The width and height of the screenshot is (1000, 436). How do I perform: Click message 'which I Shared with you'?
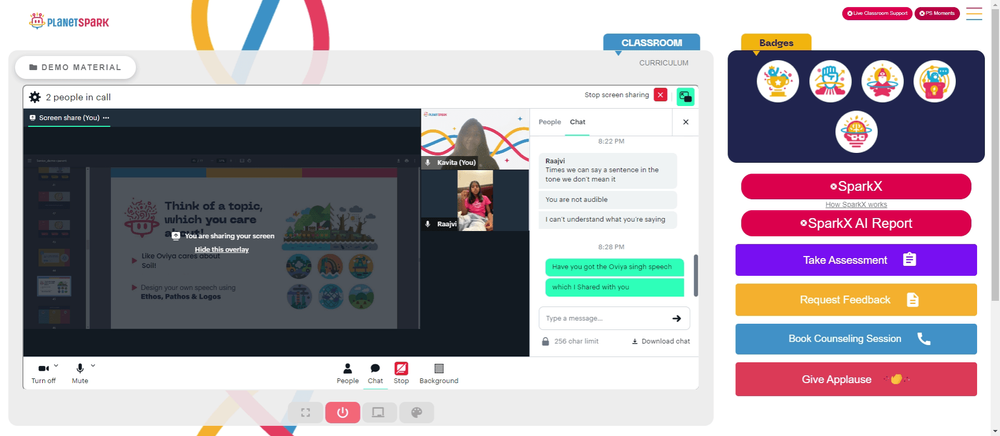point(614,287)
